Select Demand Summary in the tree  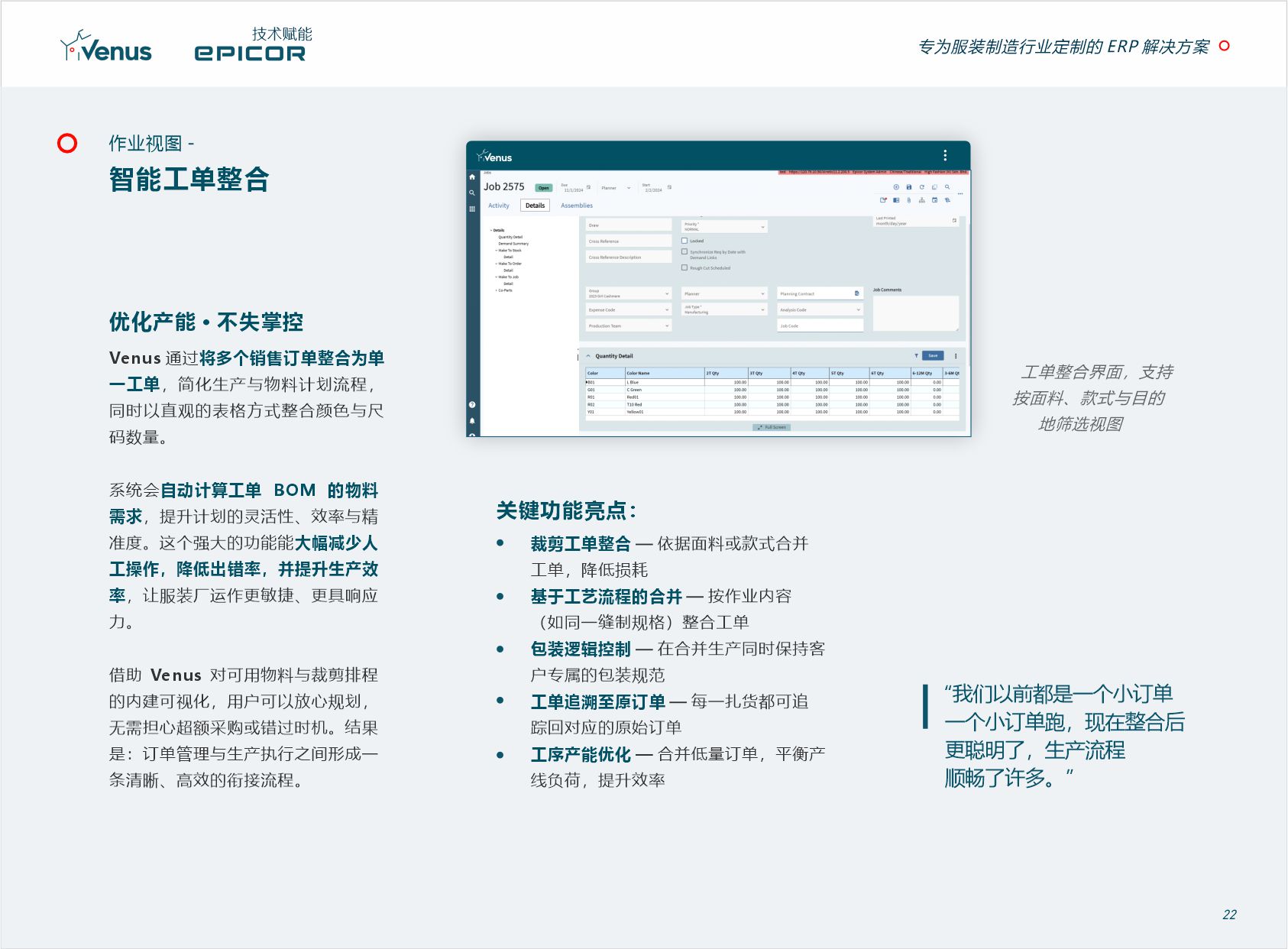[513, 244]
